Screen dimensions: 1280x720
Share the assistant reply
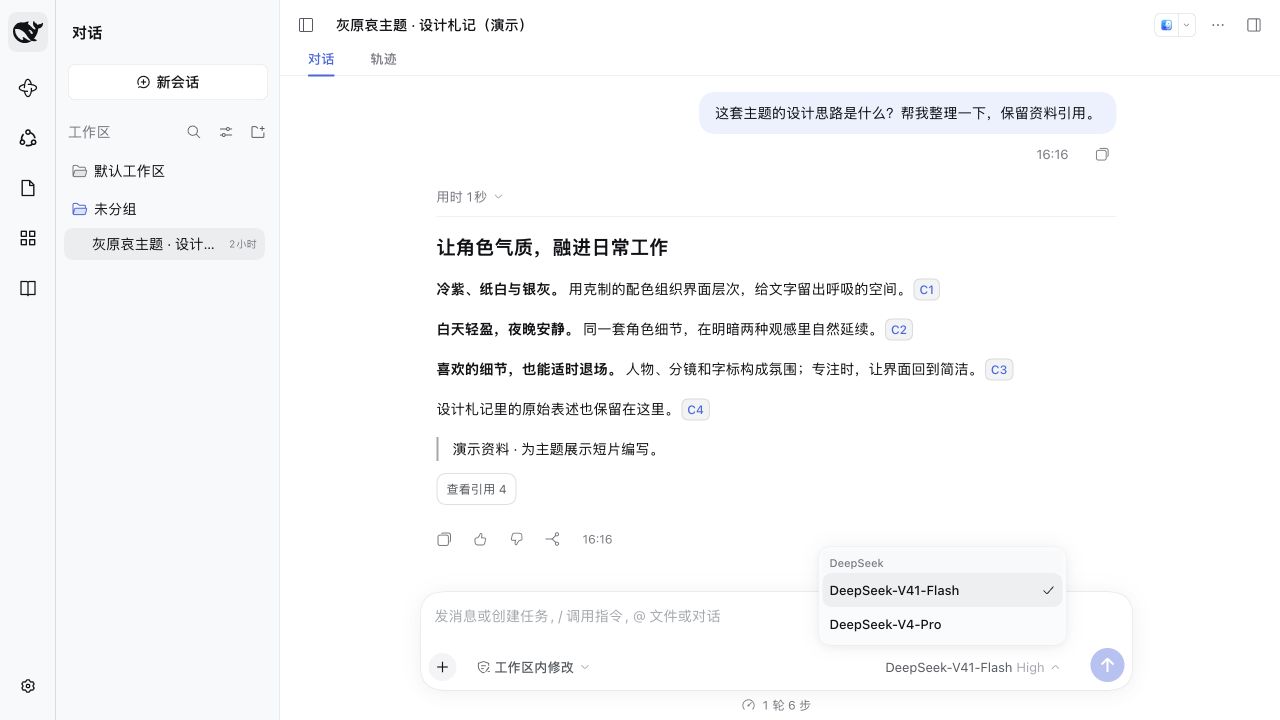(552, 539)
